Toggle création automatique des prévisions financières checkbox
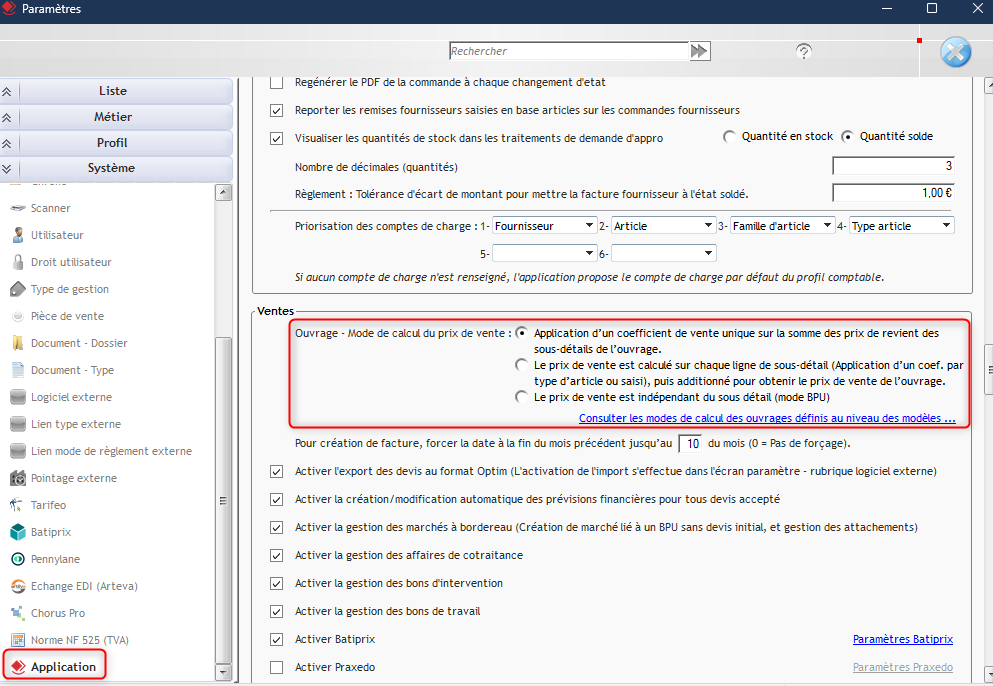This screenshot has height=686, width=993. pyautogui.click(x=277, y=499)
